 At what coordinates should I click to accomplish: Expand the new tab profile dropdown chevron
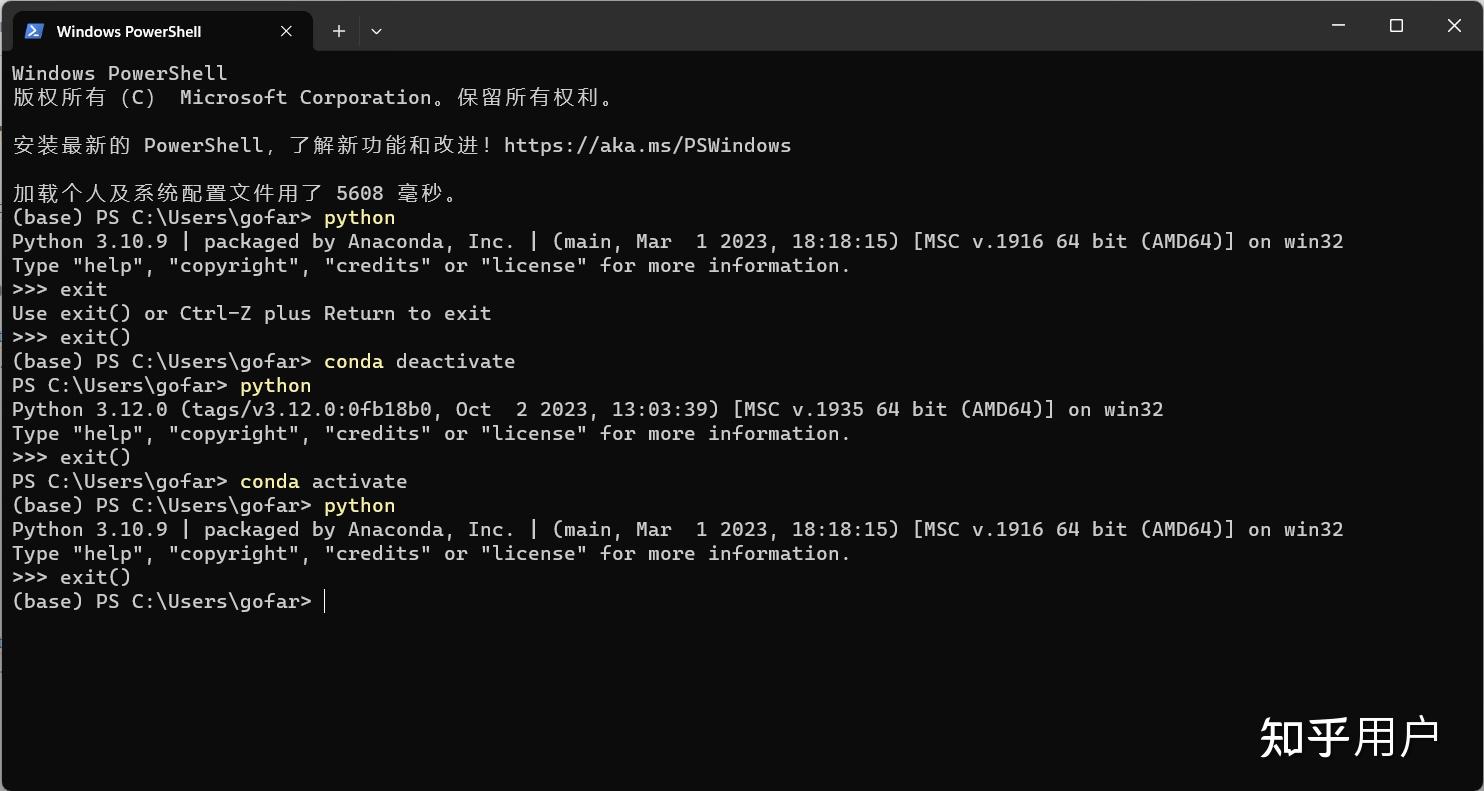click(x=376, y=31)
